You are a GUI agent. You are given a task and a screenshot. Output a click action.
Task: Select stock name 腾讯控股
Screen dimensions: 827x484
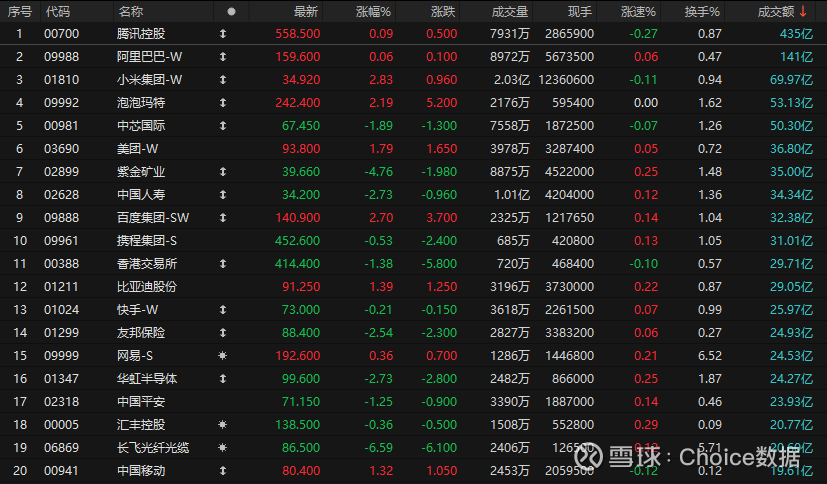pyautogui.click(x=141, y=34)
